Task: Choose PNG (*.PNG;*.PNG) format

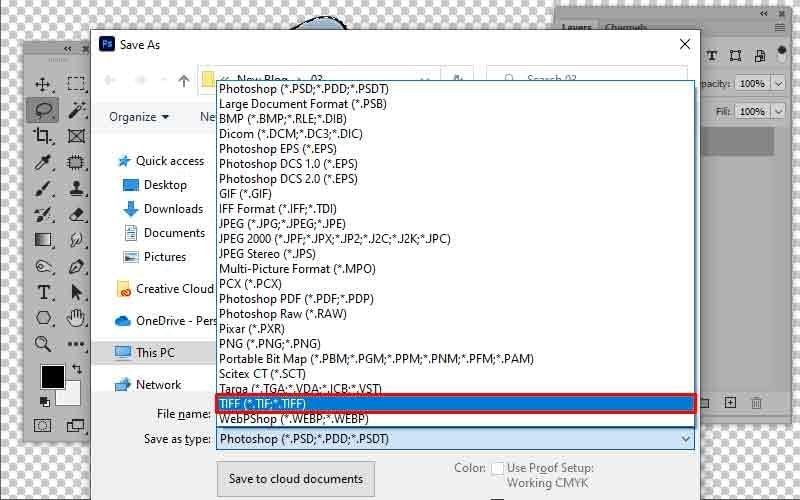Action: pos(456,344)
